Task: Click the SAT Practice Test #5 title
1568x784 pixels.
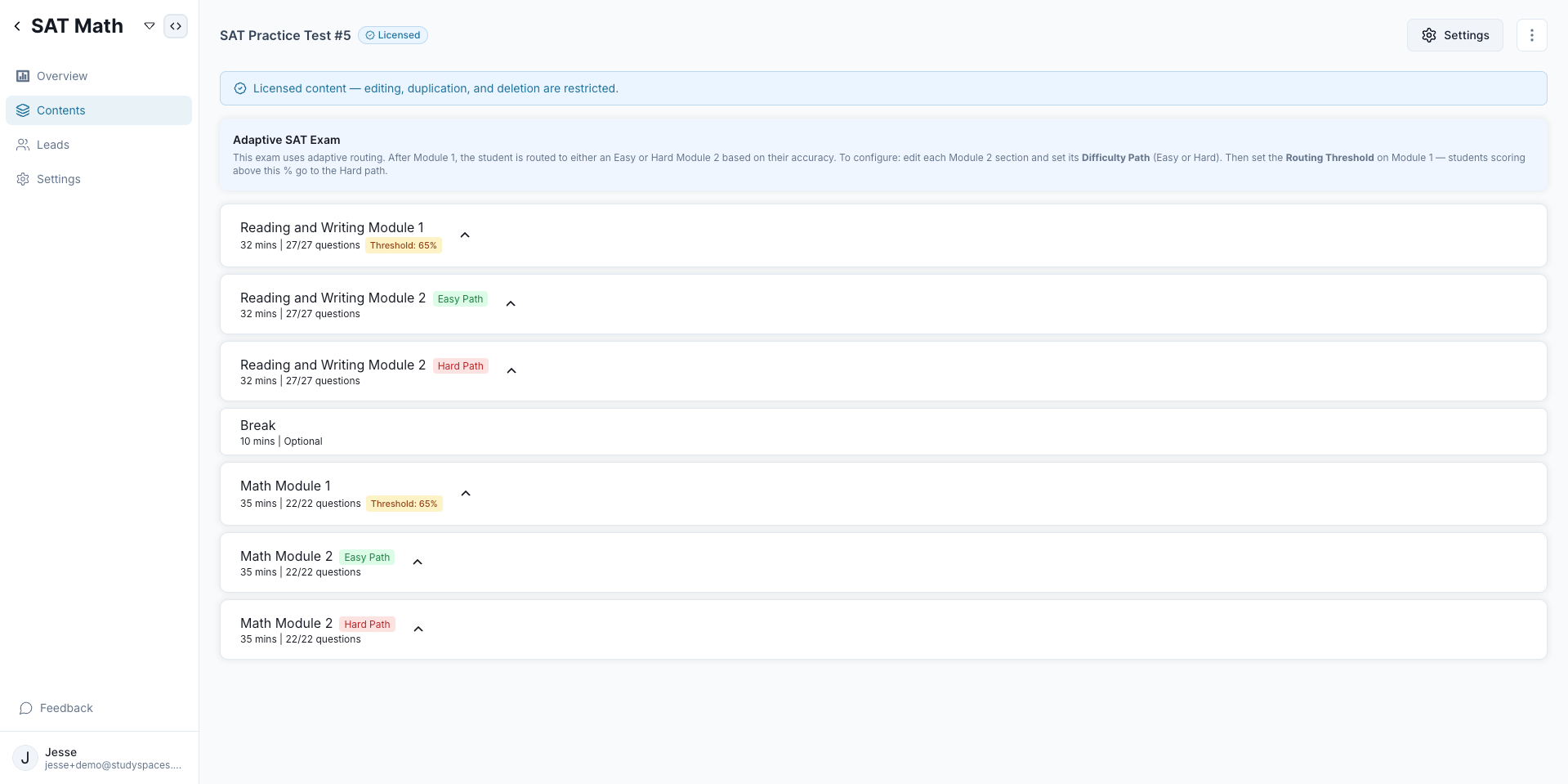Action: (285, 35)
